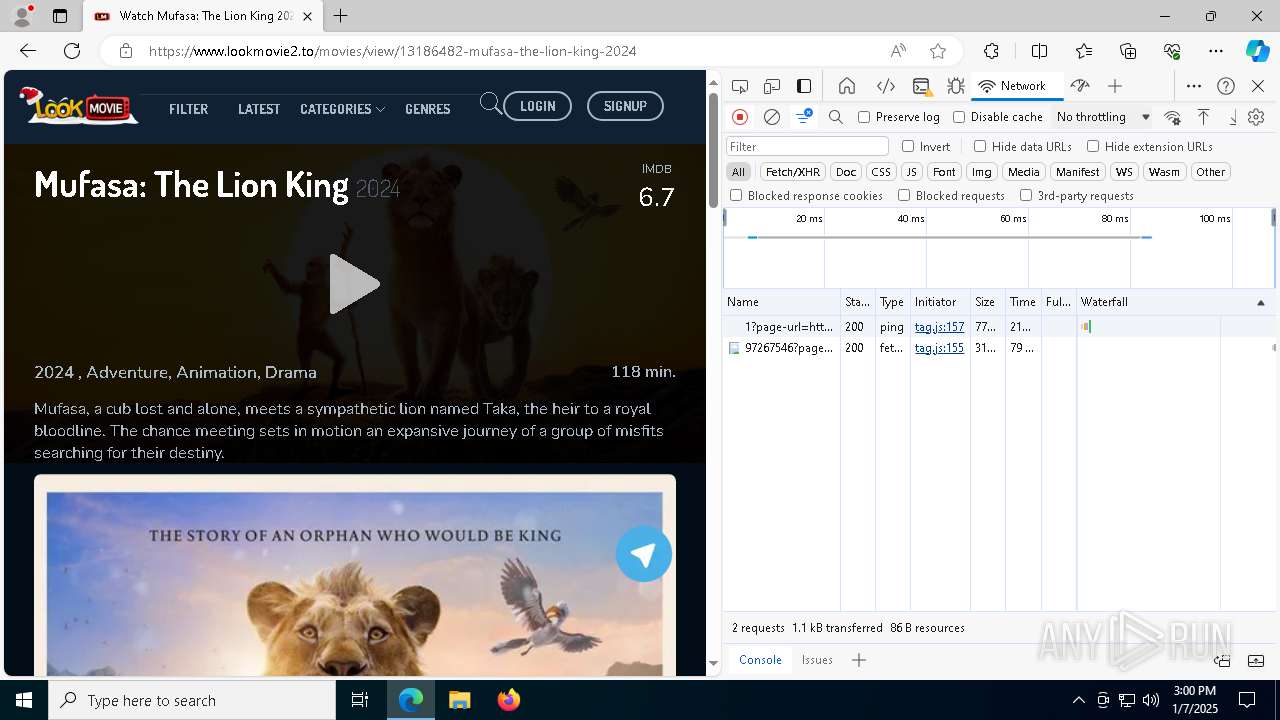Show hidden system tray icons

point(1078,700)
